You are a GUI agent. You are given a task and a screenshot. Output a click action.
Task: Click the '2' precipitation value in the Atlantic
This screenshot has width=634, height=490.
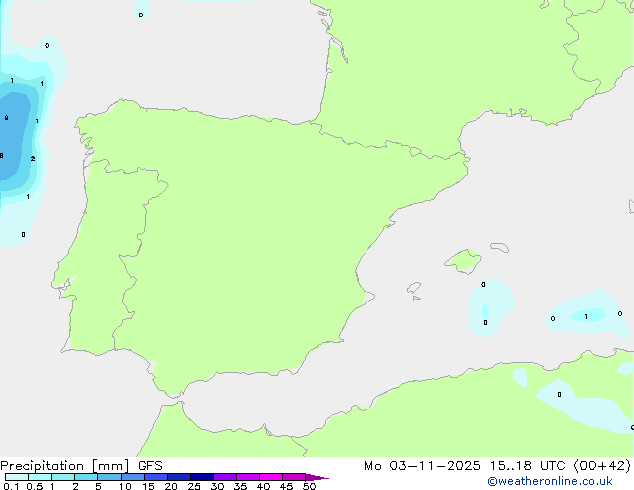[33, 158]
